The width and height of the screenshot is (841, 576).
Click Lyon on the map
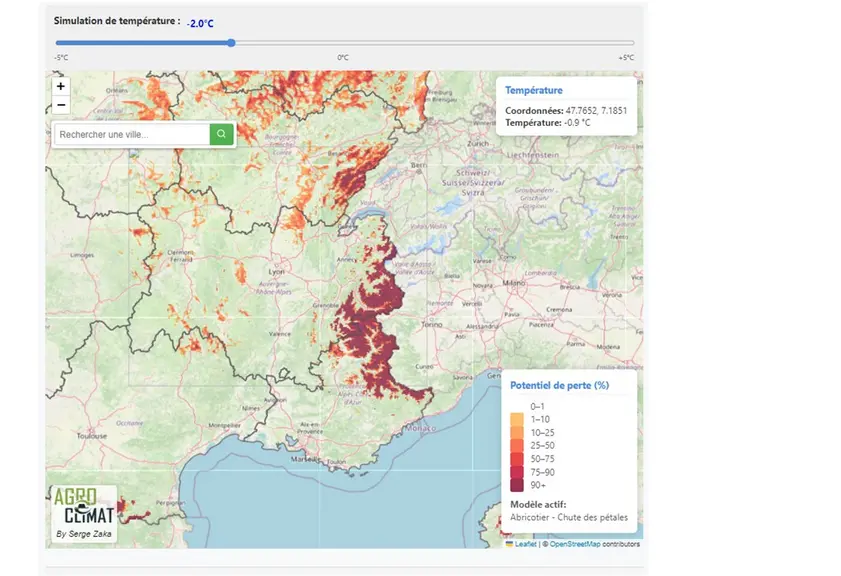276,272
